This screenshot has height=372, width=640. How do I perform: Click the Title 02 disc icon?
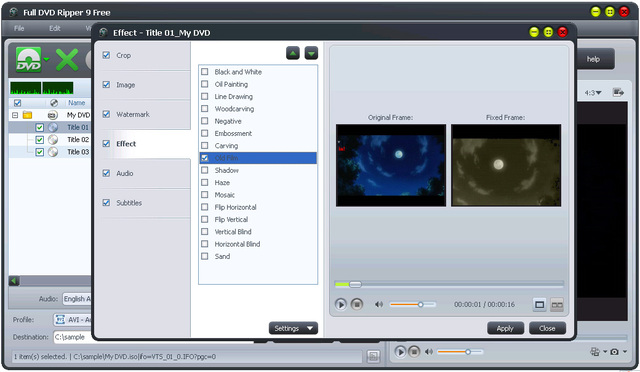pos(53,140)
